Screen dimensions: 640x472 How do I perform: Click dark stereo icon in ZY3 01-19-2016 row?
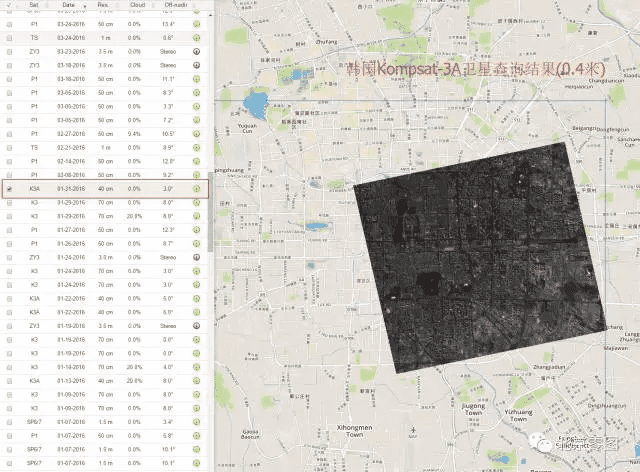[196, 326]
